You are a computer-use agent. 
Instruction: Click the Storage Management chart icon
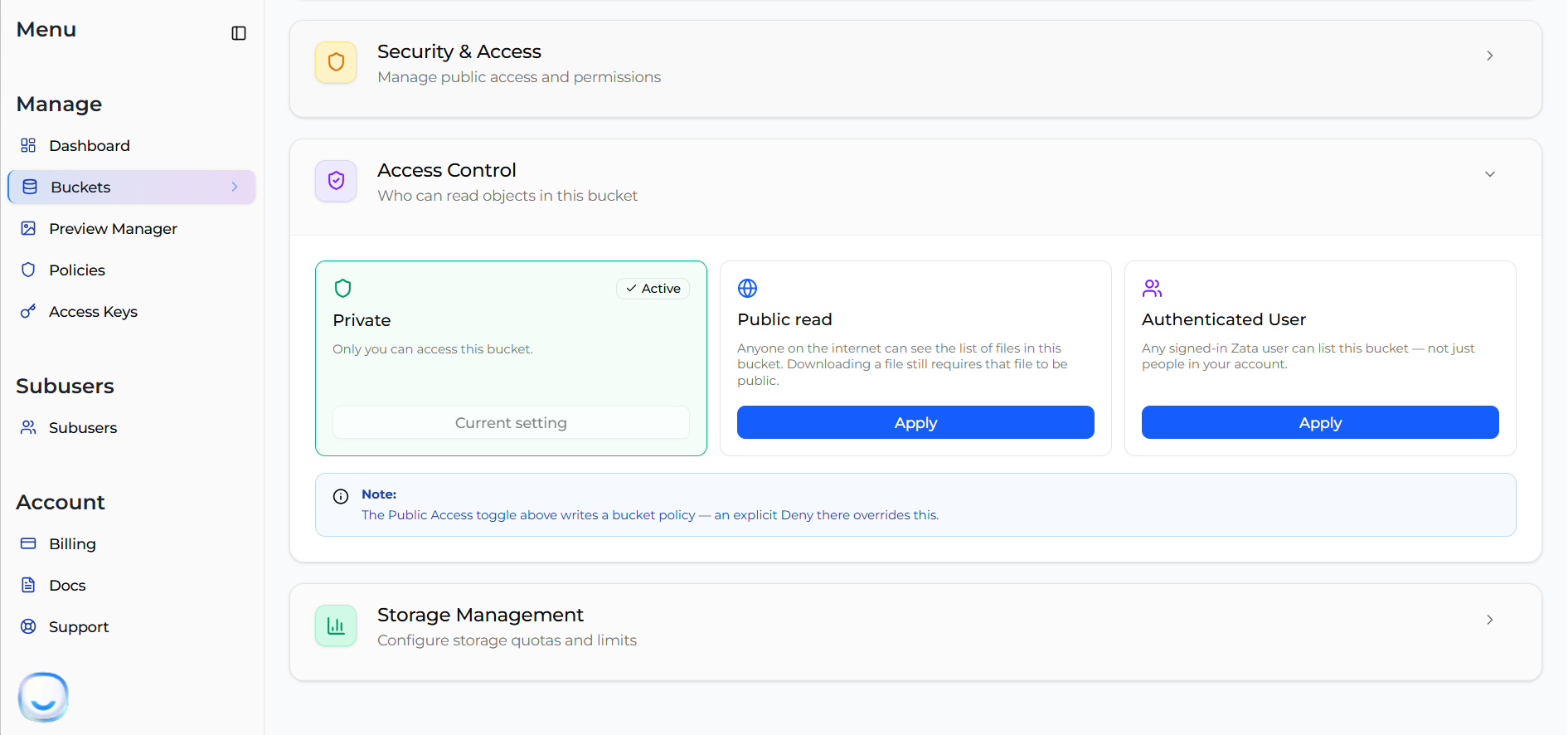(336, 625)
